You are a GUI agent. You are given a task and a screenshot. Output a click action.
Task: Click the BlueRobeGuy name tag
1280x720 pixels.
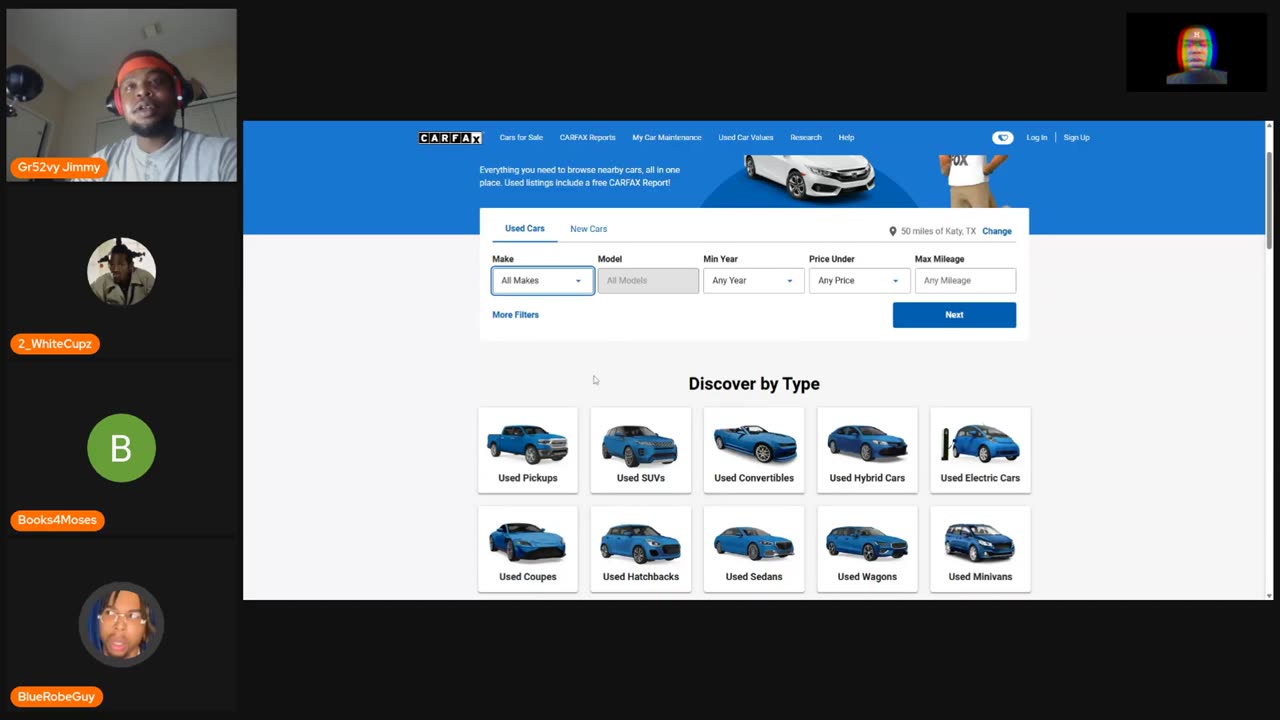pyautogui.click(x=56, y=697)
